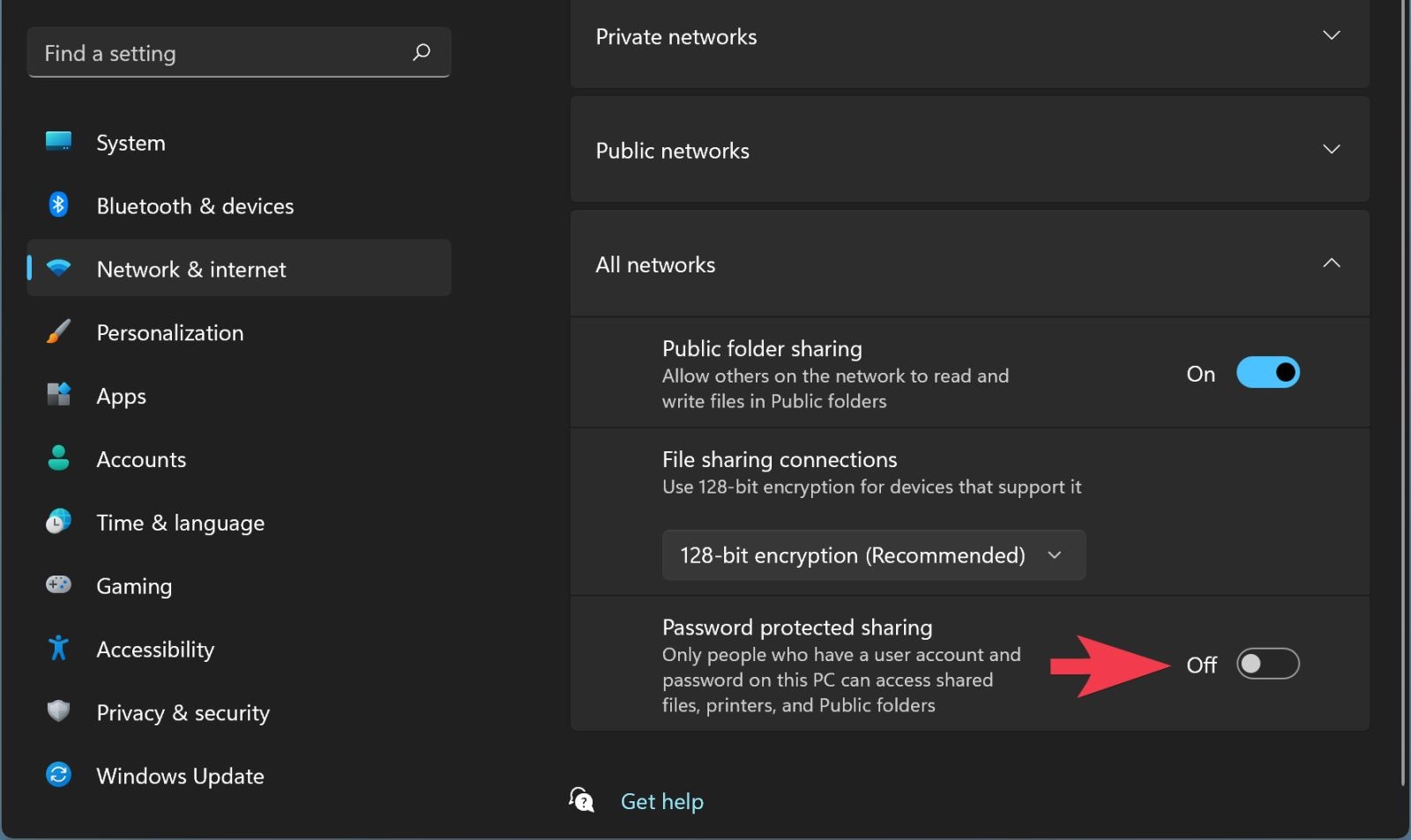Expand the Public networks section chevron

coord(1332,149)
